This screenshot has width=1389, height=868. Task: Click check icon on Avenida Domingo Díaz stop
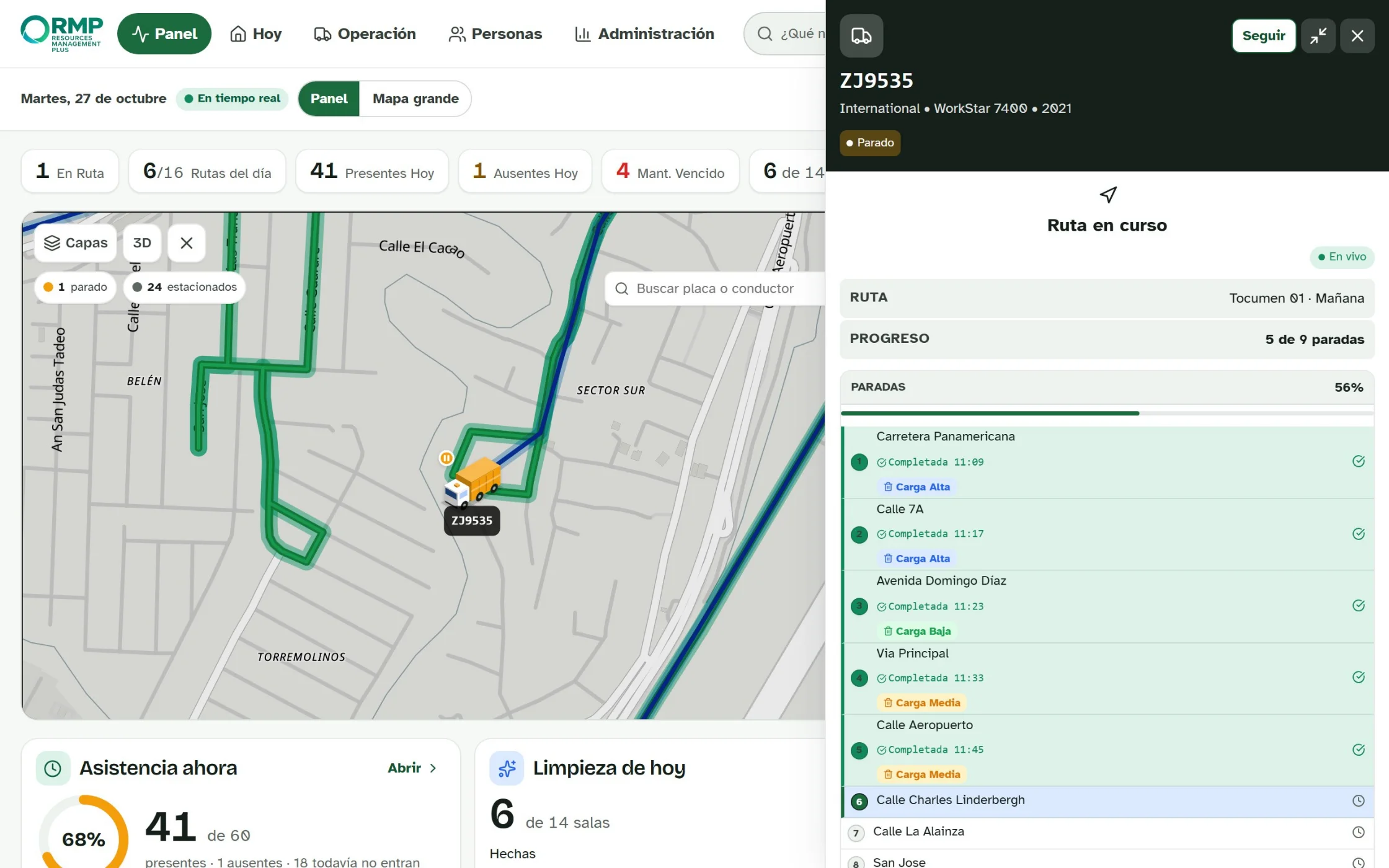pos(1359,606)
